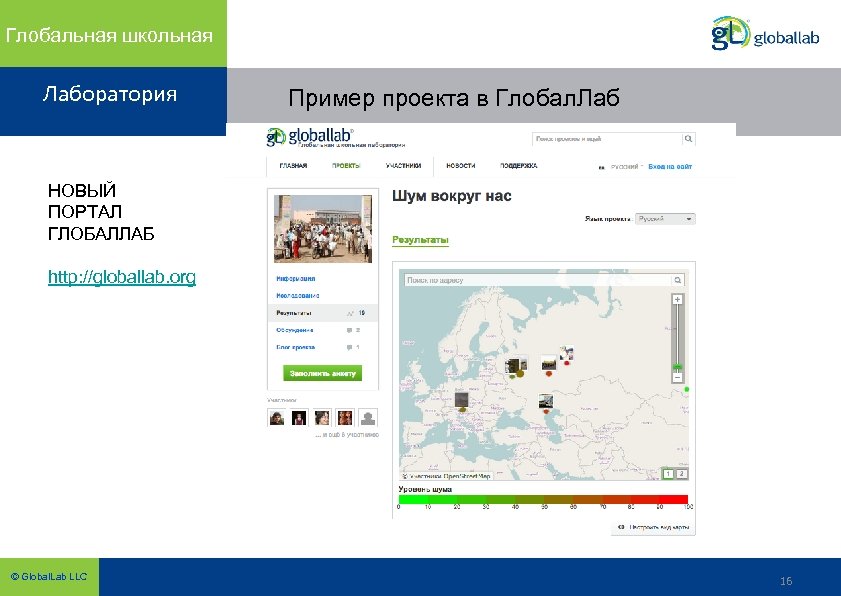The height and width of the screenshot is (596, 841).
Task: Click into the site project search field
Action: click(607, 139)
